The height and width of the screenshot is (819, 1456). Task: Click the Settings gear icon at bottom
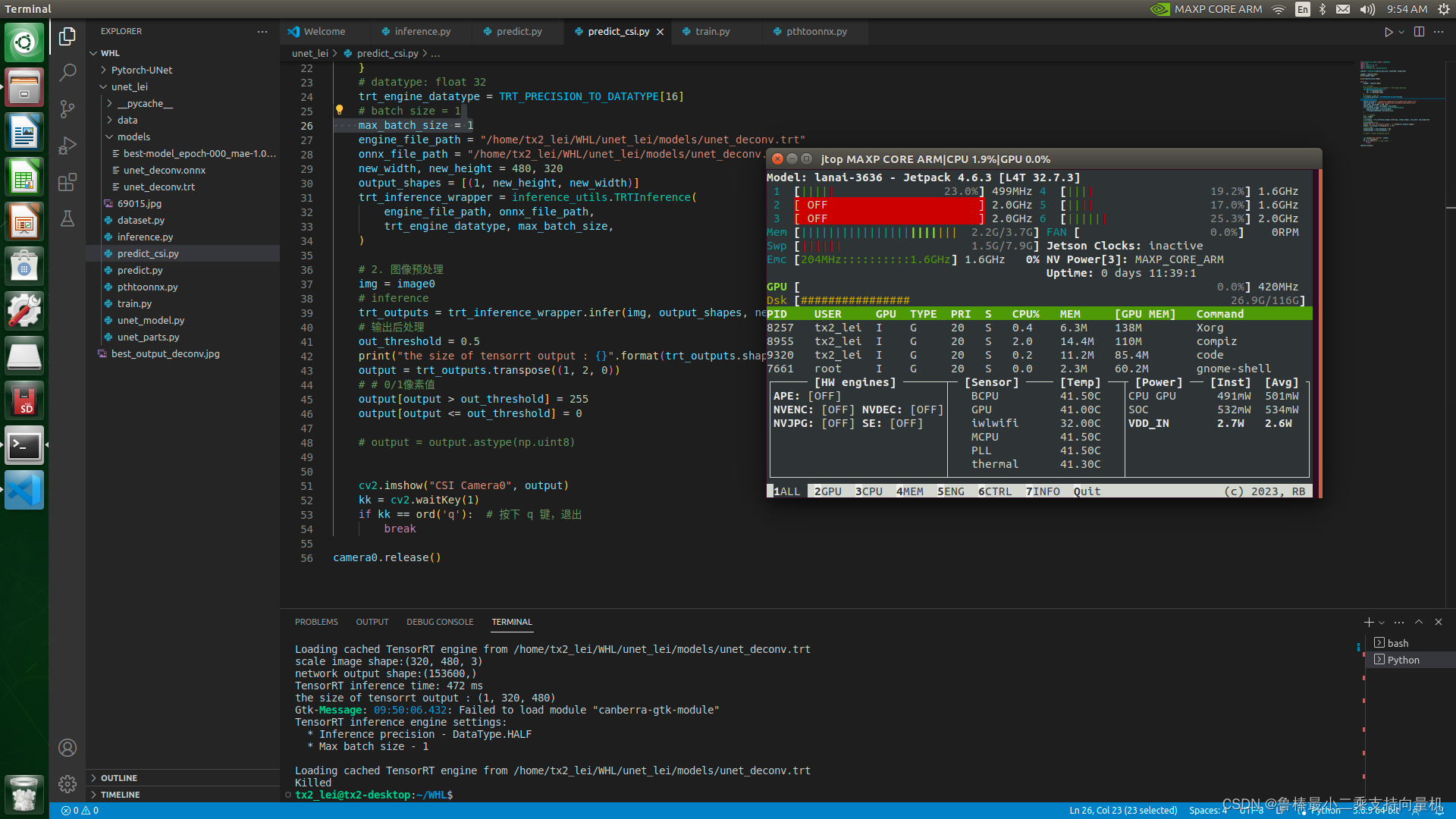(x=67, y=784)
